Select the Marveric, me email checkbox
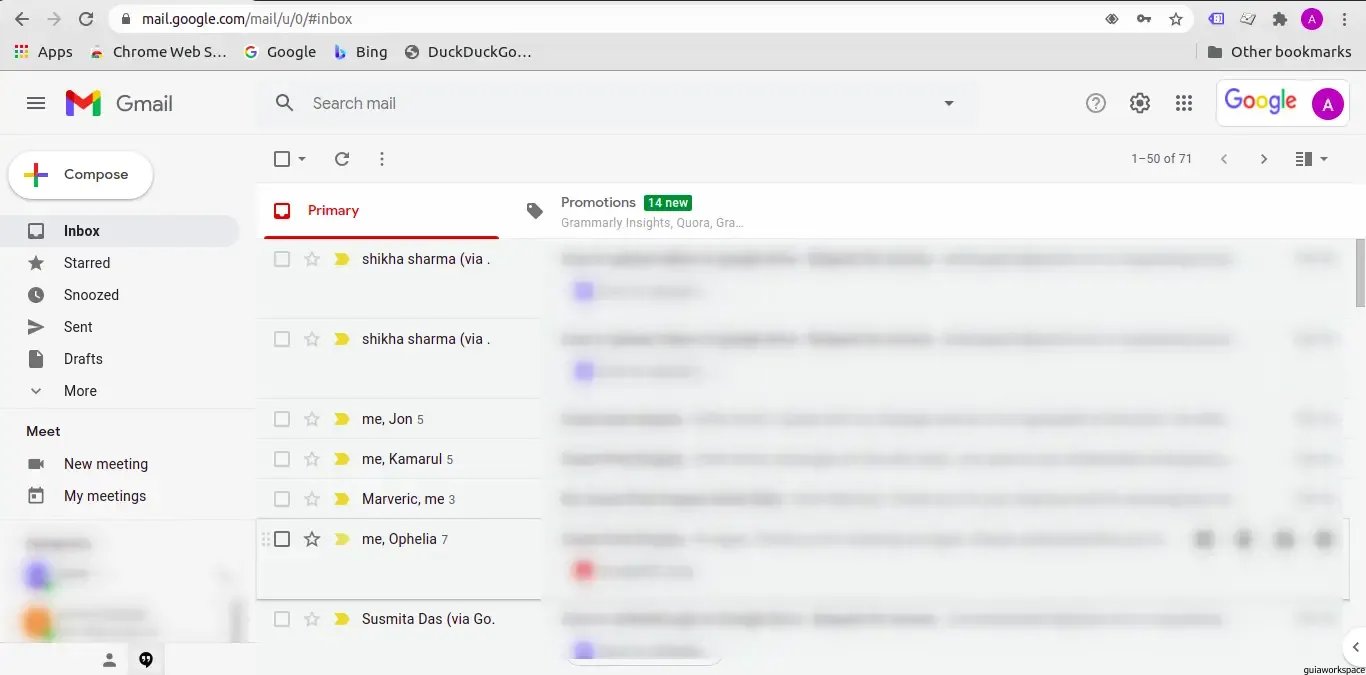Screen dimensions: 1366x675 click(x=282, y=499)
